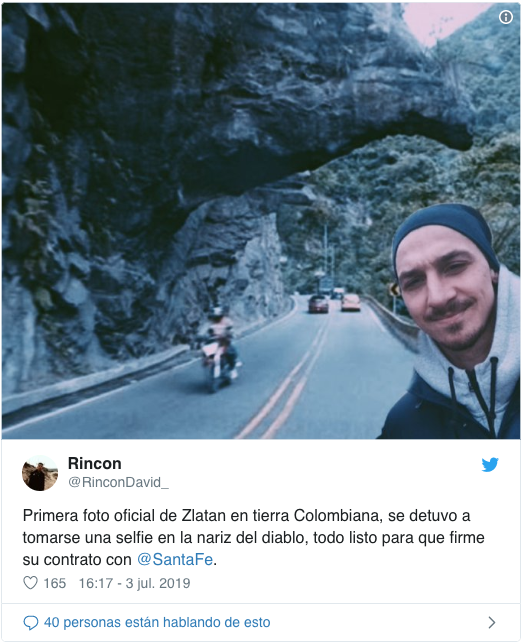The image size is (523, 643).
Task: Open Rincon's round profile avatar
Action: pos(40,473)
